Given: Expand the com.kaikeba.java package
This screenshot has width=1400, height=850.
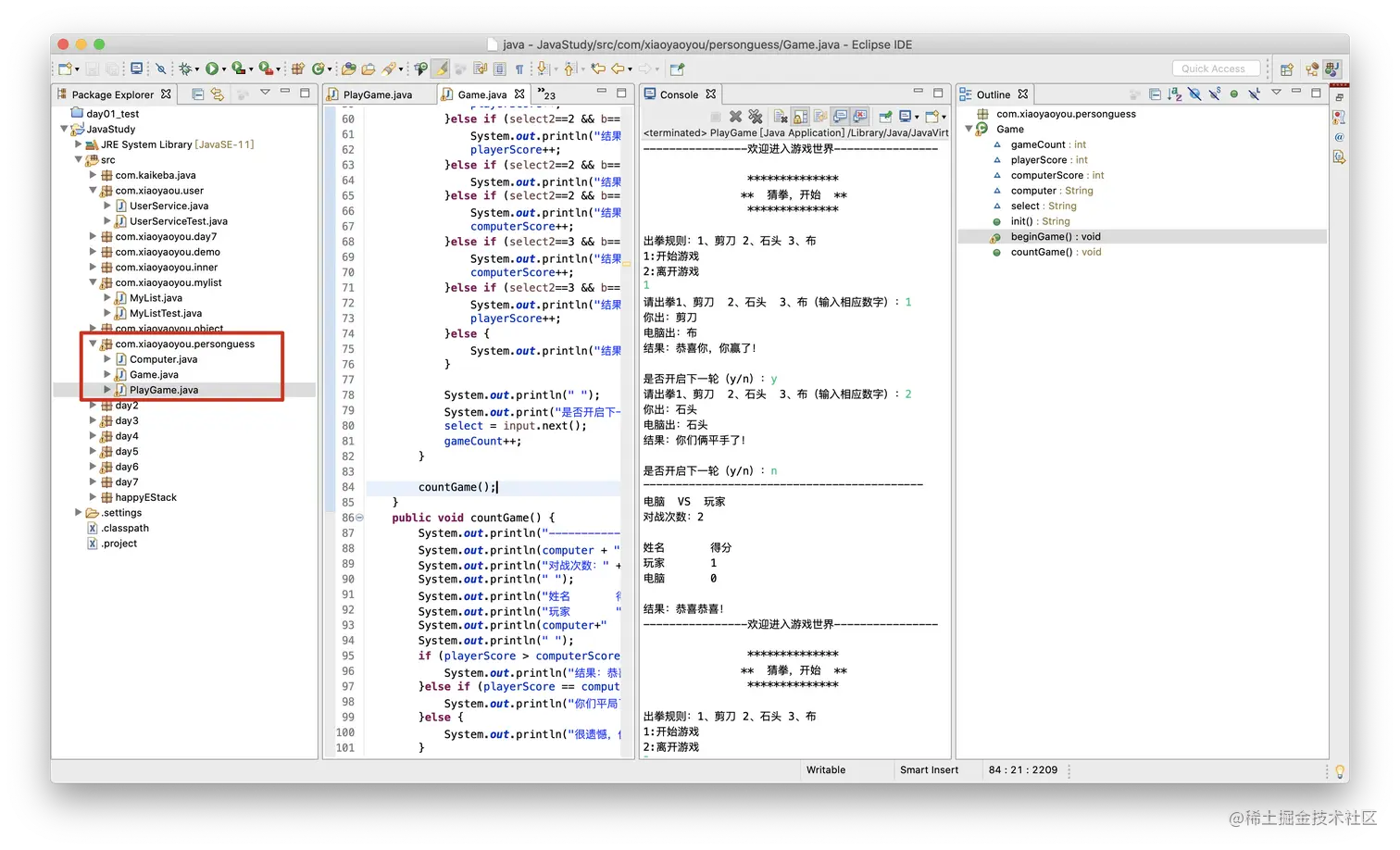Looking at the screenshot, I should (93, 175).
